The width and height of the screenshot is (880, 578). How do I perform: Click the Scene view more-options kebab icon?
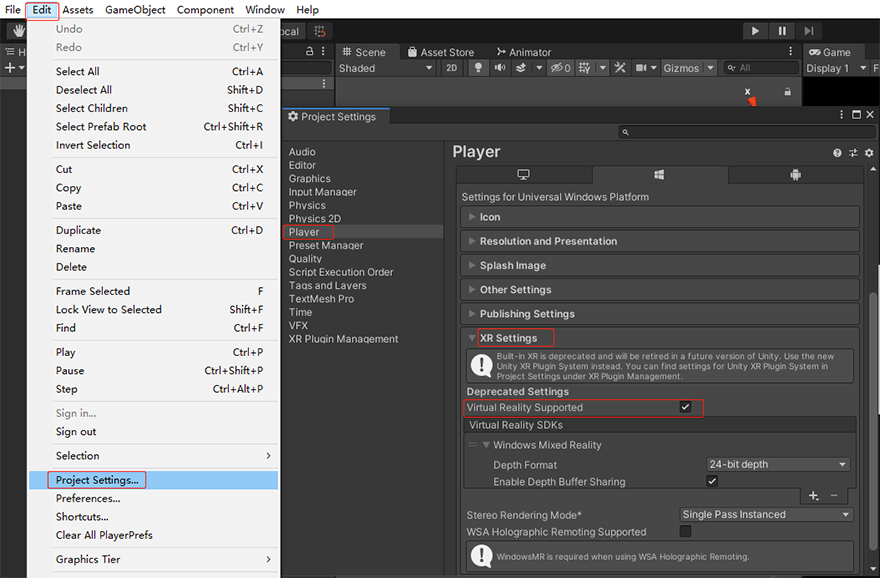[791, 52]
